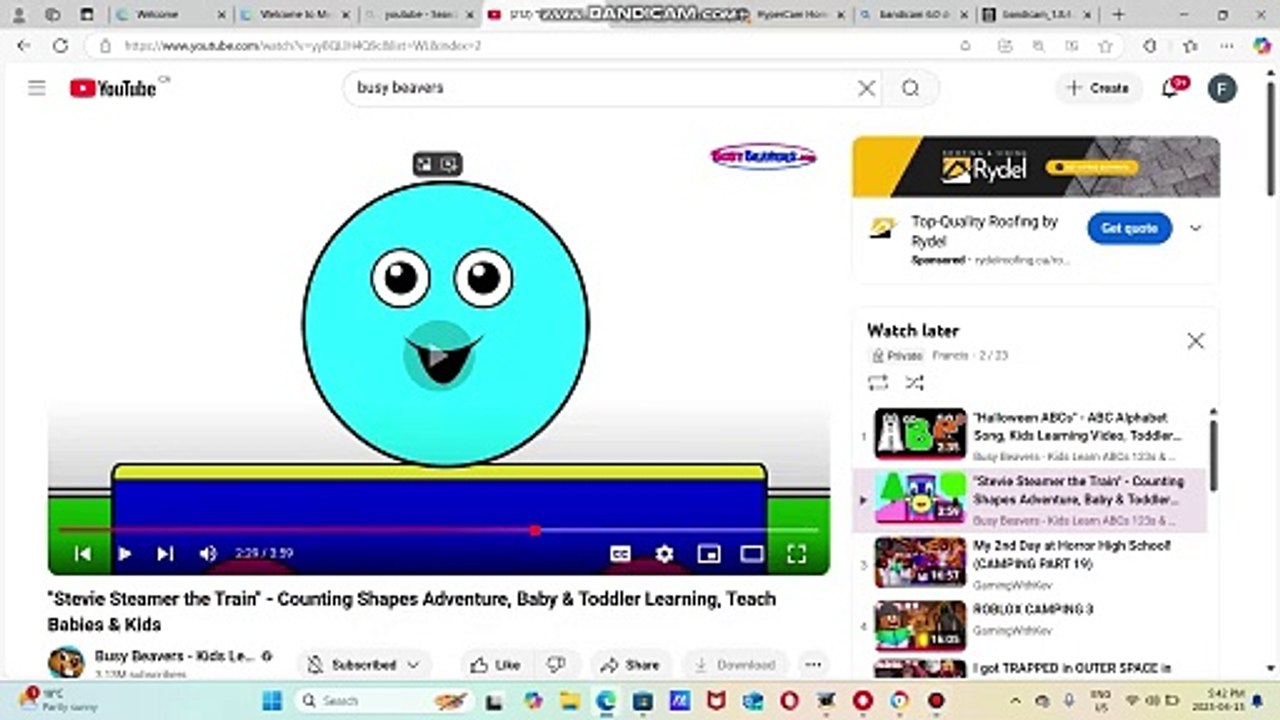Open the Rydel roofing ad banner
Image resolution: width=1280 pixels, height=720 pixels.
pyautogui.click(x=1036, y=167)
